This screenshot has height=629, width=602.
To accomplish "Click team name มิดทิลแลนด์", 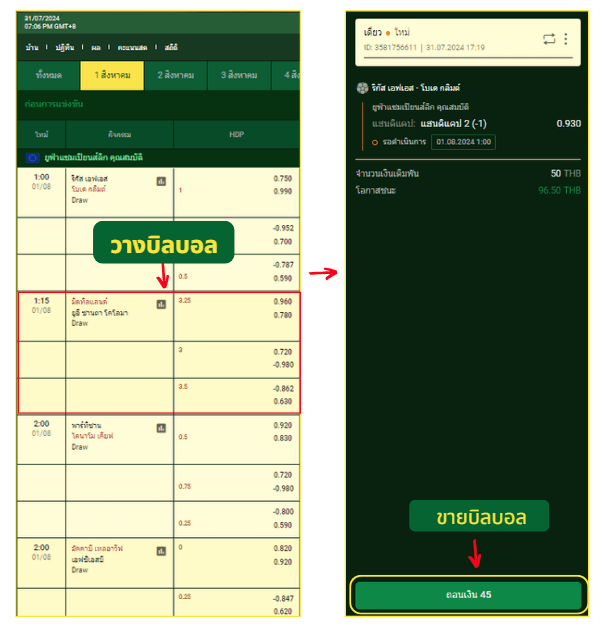I will (89, 302).
